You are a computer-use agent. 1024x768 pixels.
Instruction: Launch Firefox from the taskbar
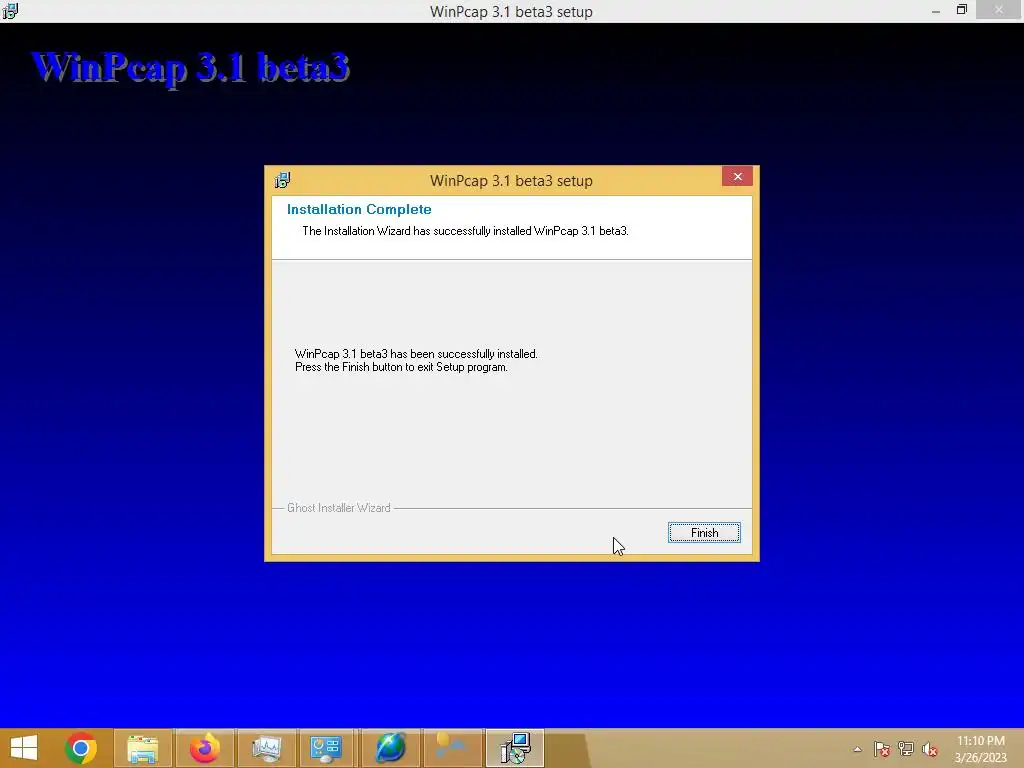(204, 748)
